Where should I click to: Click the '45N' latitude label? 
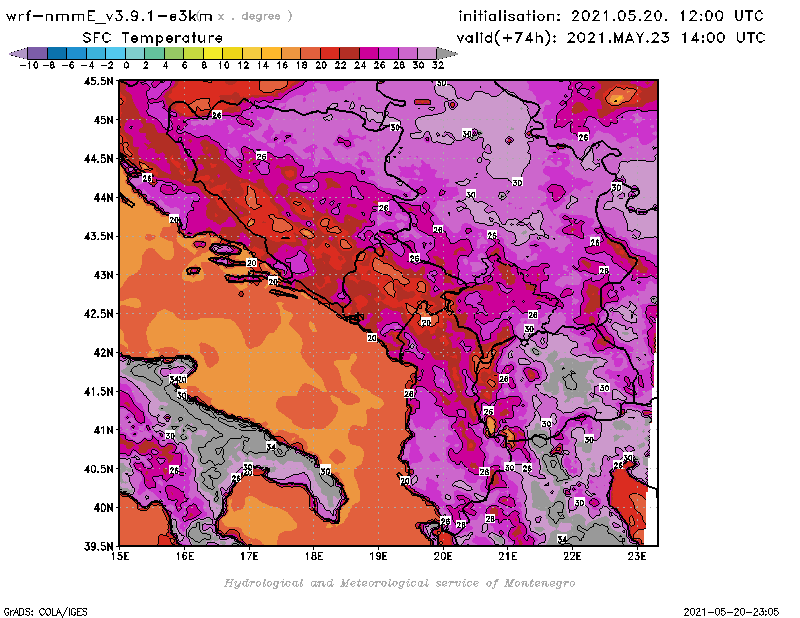103,120
